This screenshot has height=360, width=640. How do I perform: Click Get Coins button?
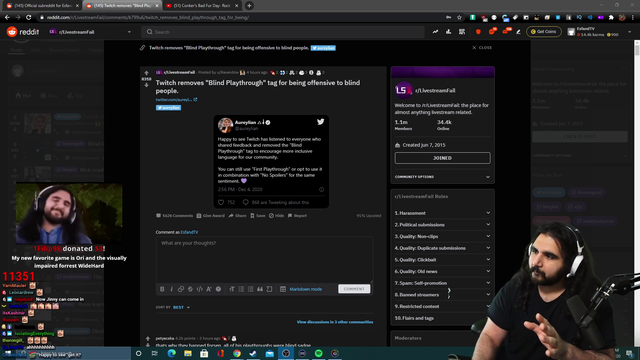click(x=544, y=32)
